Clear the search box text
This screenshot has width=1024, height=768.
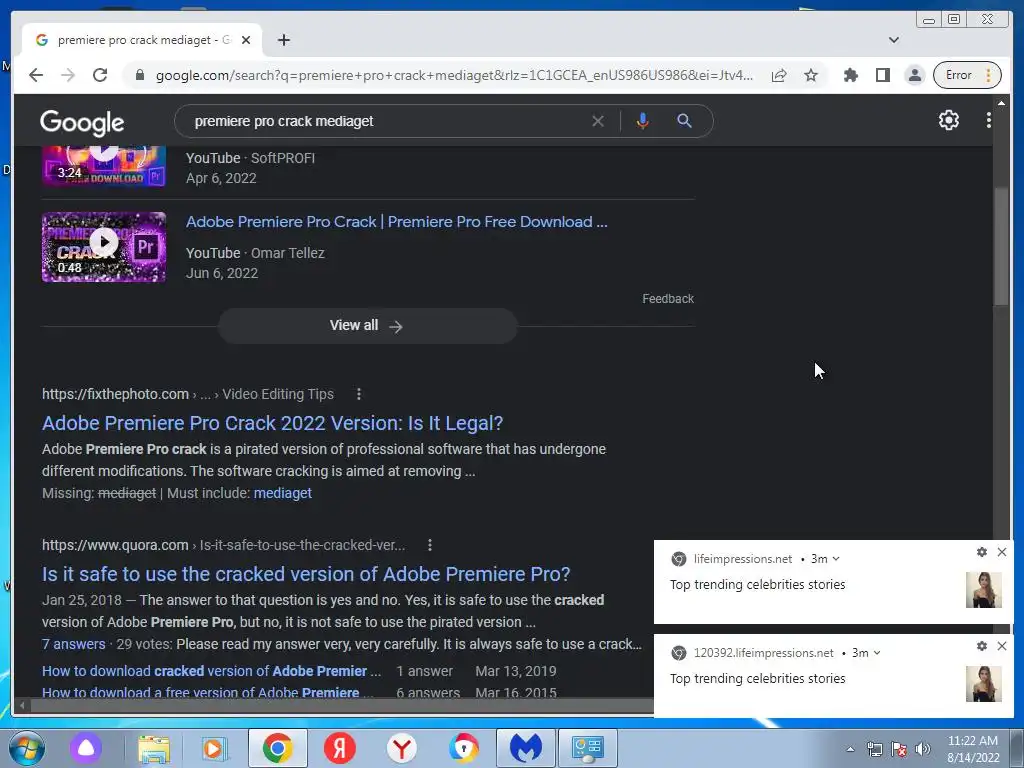point(598,121)
